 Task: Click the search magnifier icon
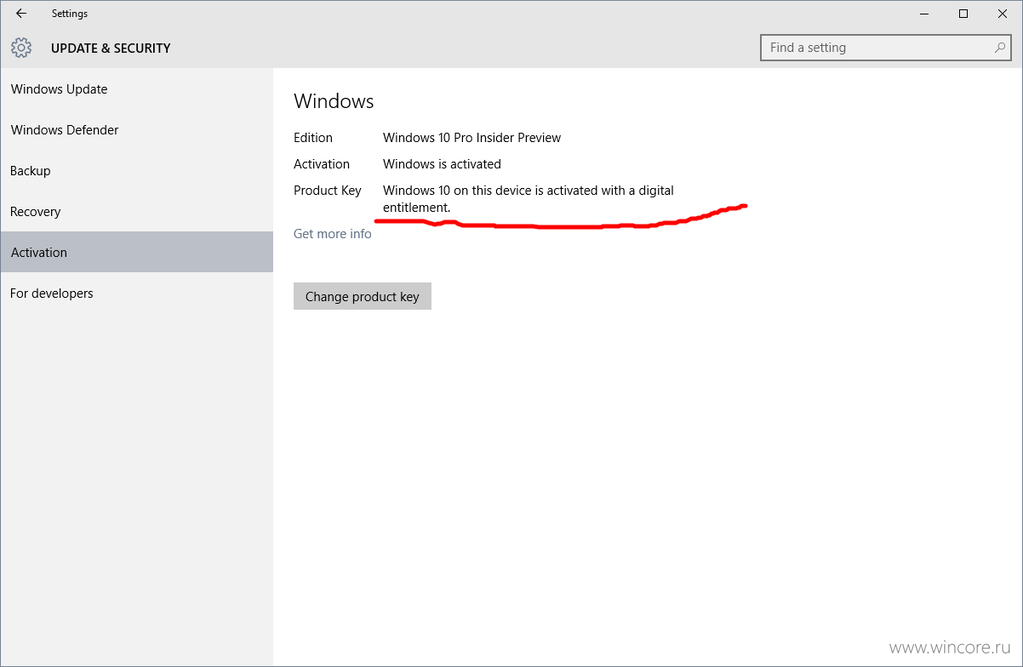pyautogui.click(x=1000, y=48)
